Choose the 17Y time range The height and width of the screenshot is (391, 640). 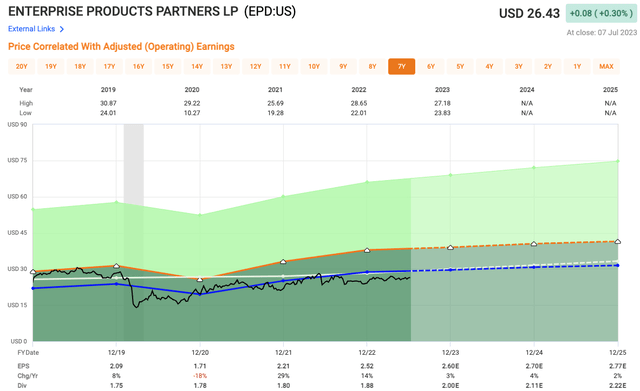109,67
